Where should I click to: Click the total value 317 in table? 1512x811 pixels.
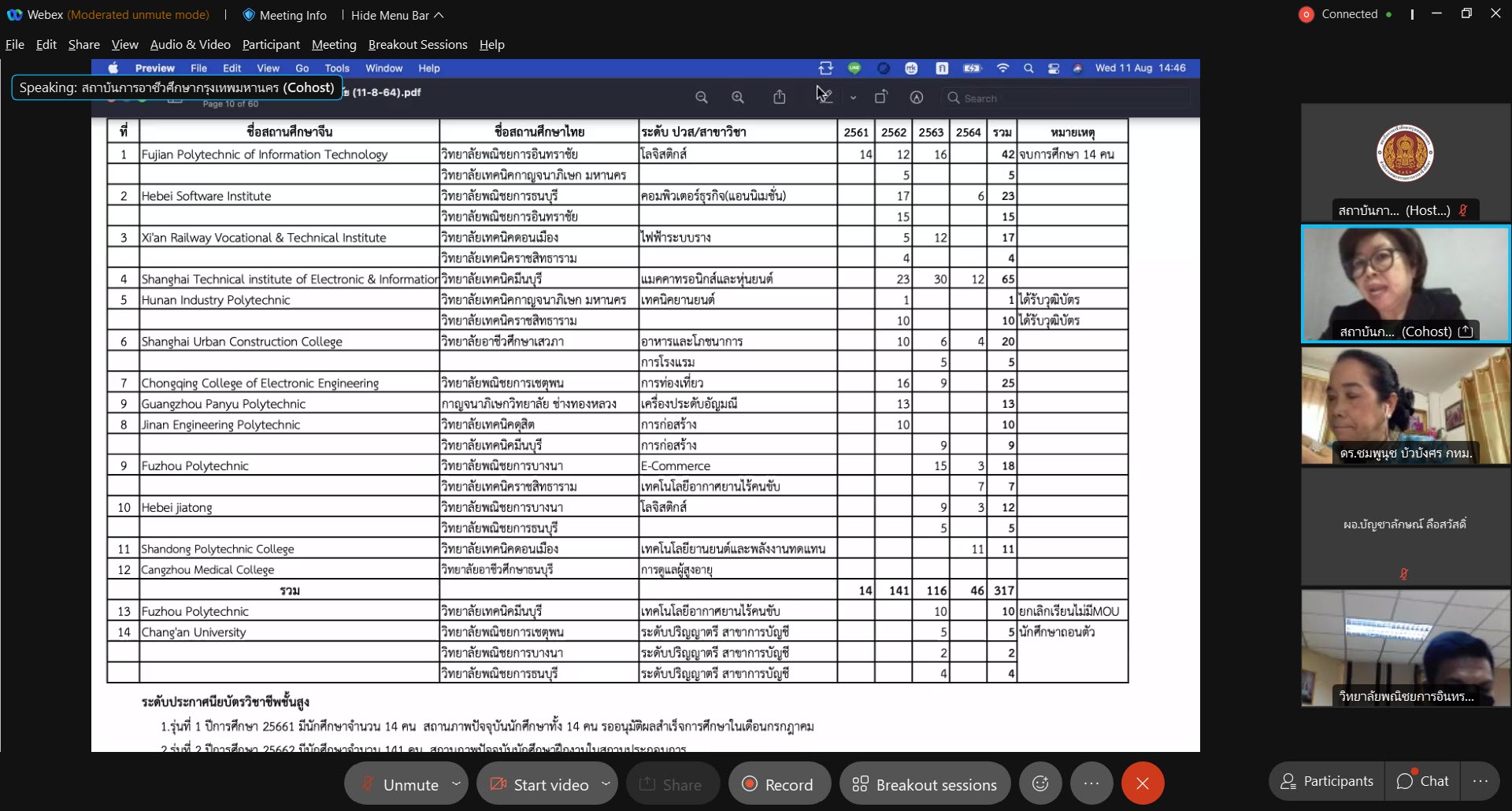(1004, 591)
